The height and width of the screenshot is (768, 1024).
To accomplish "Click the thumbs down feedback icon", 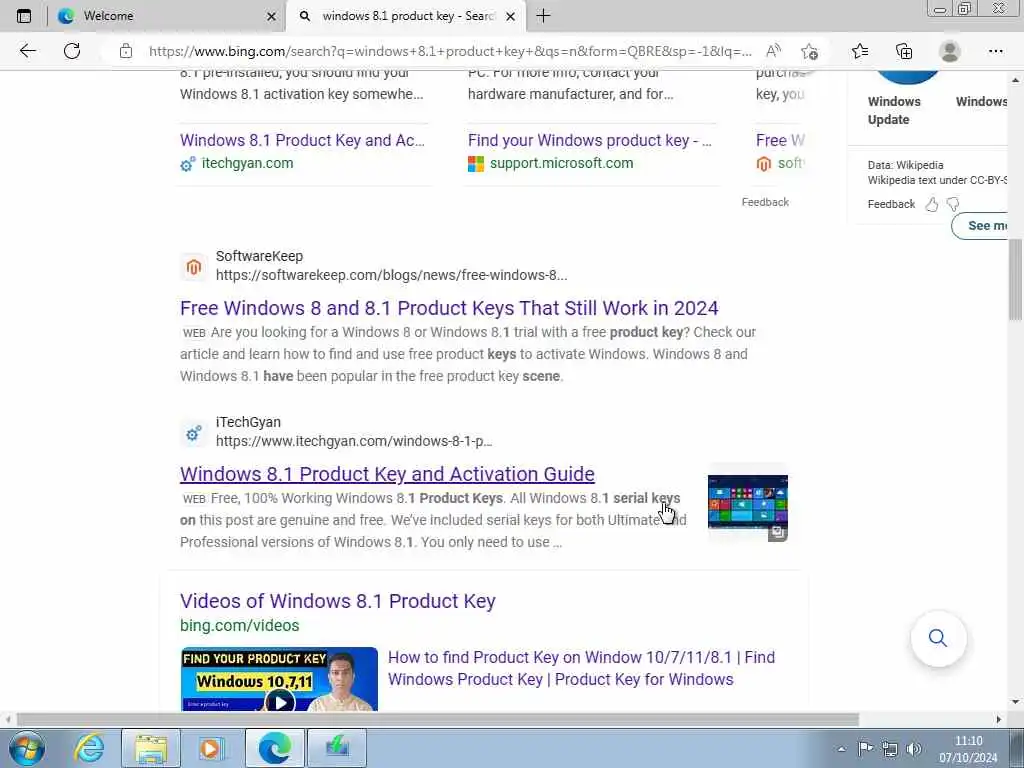I will click(x=953, y=204).
